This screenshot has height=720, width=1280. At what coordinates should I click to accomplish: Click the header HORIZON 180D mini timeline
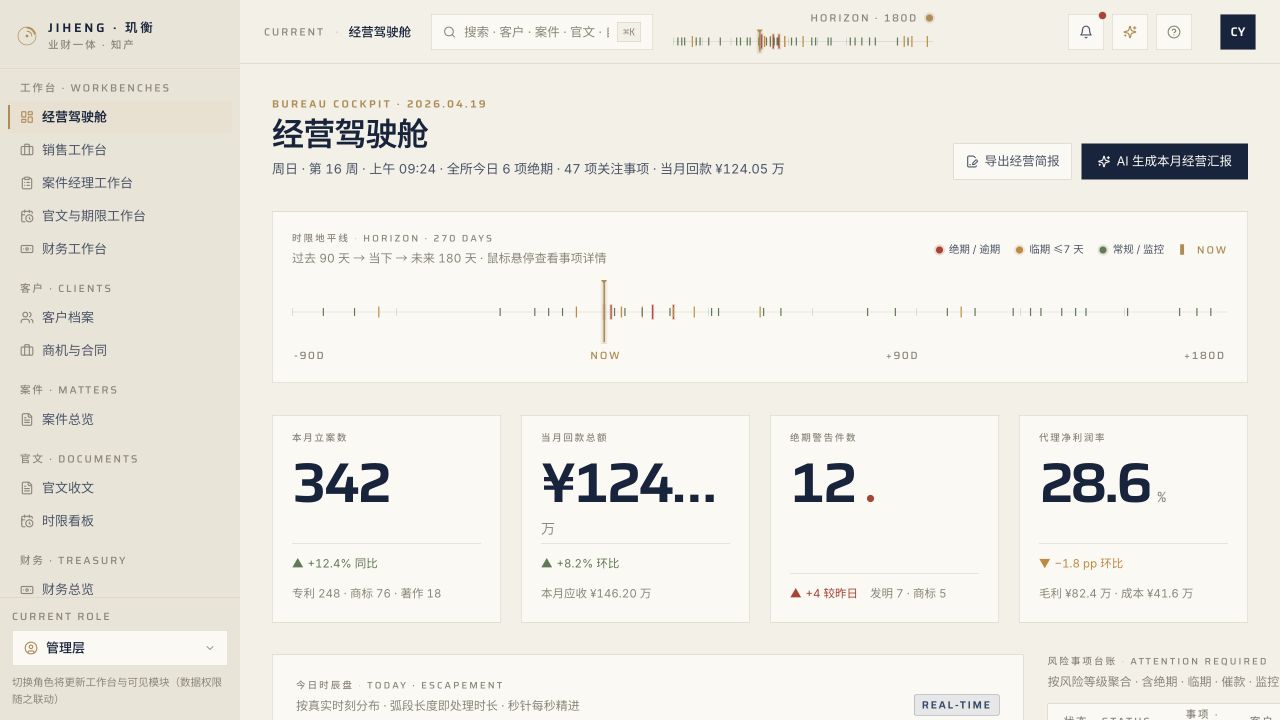coord(802,41)
